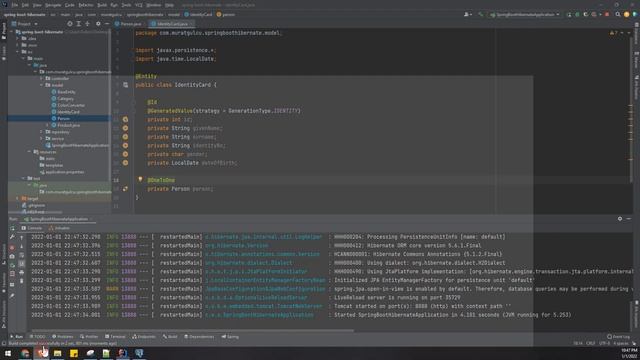Hide the Project panel with minus icon
Viewport: 640px width, 360px height.
pos(107,24)
